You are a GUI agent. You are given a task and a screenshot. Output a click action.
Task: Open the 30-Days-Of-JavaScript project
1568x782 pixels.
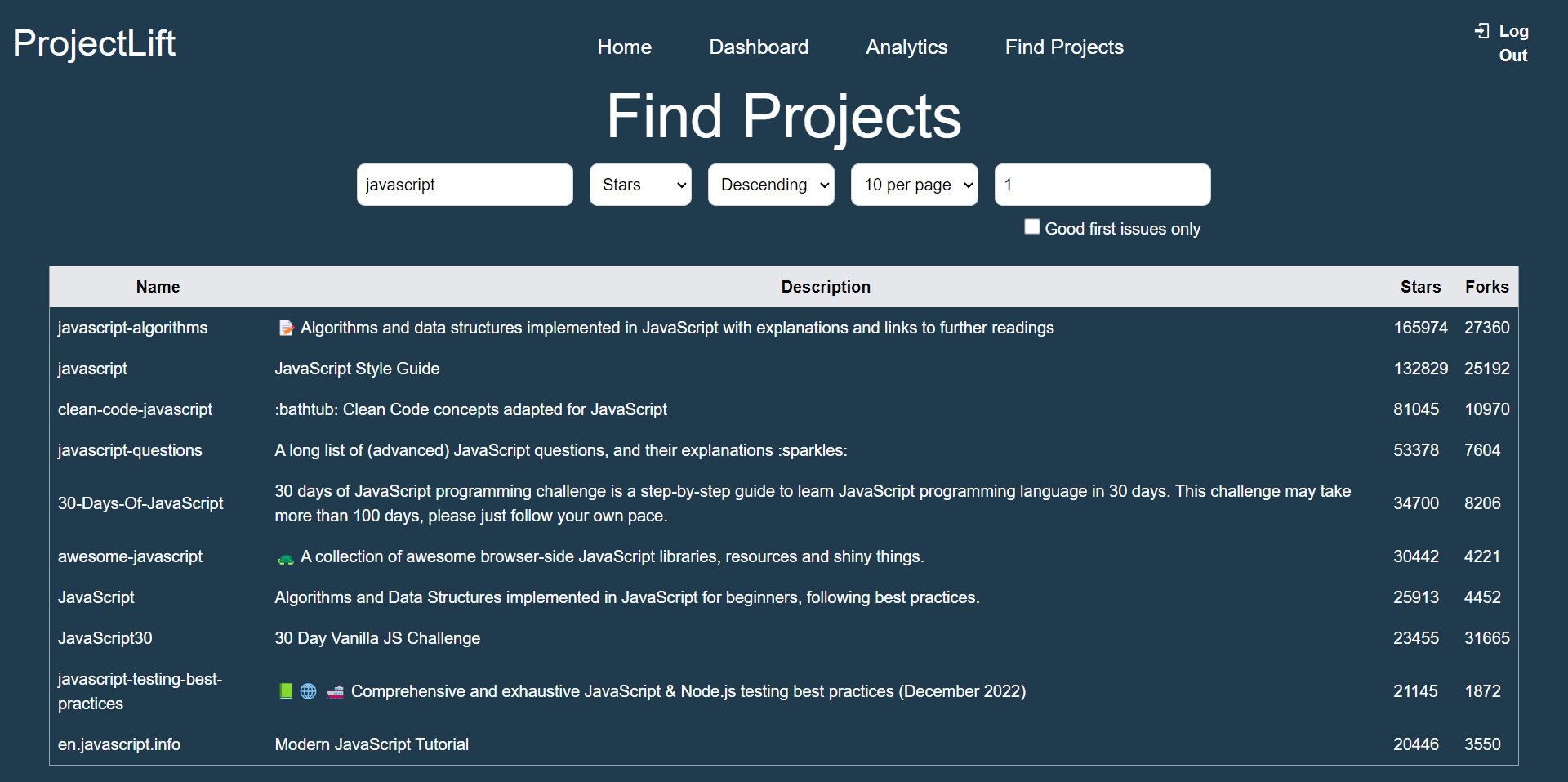pyautogui.click(x=140, y=503)
